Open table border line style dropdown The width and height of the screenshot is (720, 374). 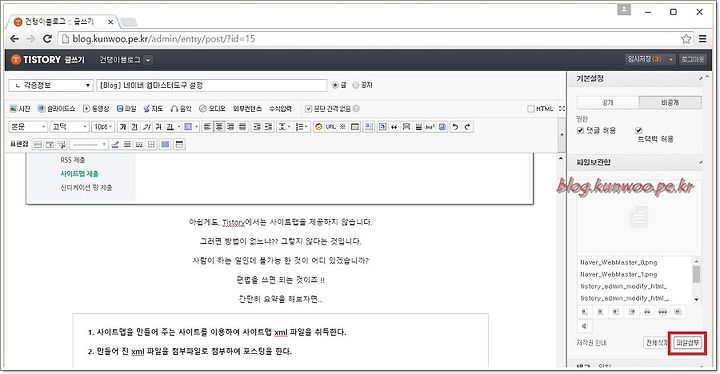90,144
